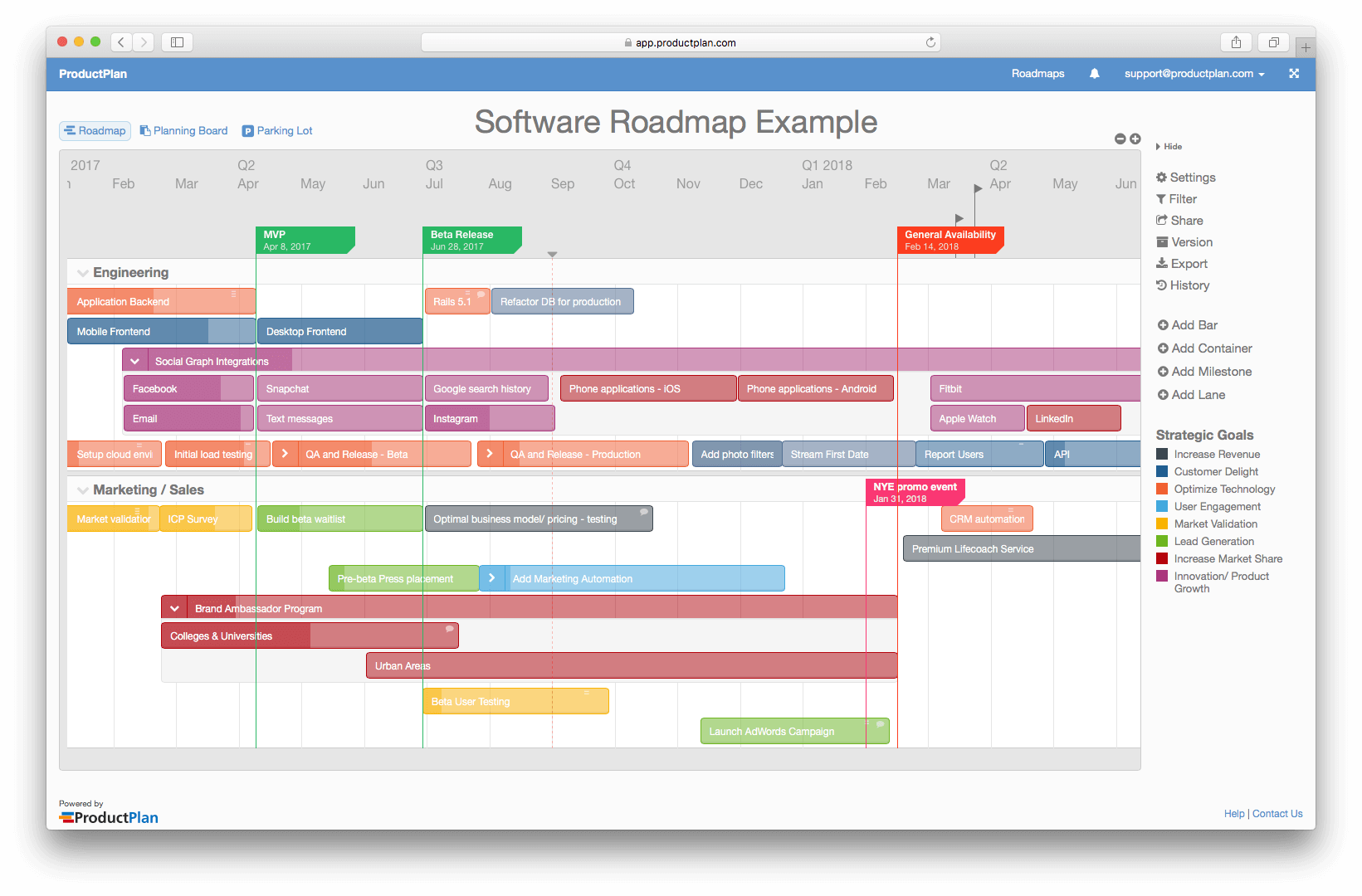Click the Help link

click(x=1234, y=813)
